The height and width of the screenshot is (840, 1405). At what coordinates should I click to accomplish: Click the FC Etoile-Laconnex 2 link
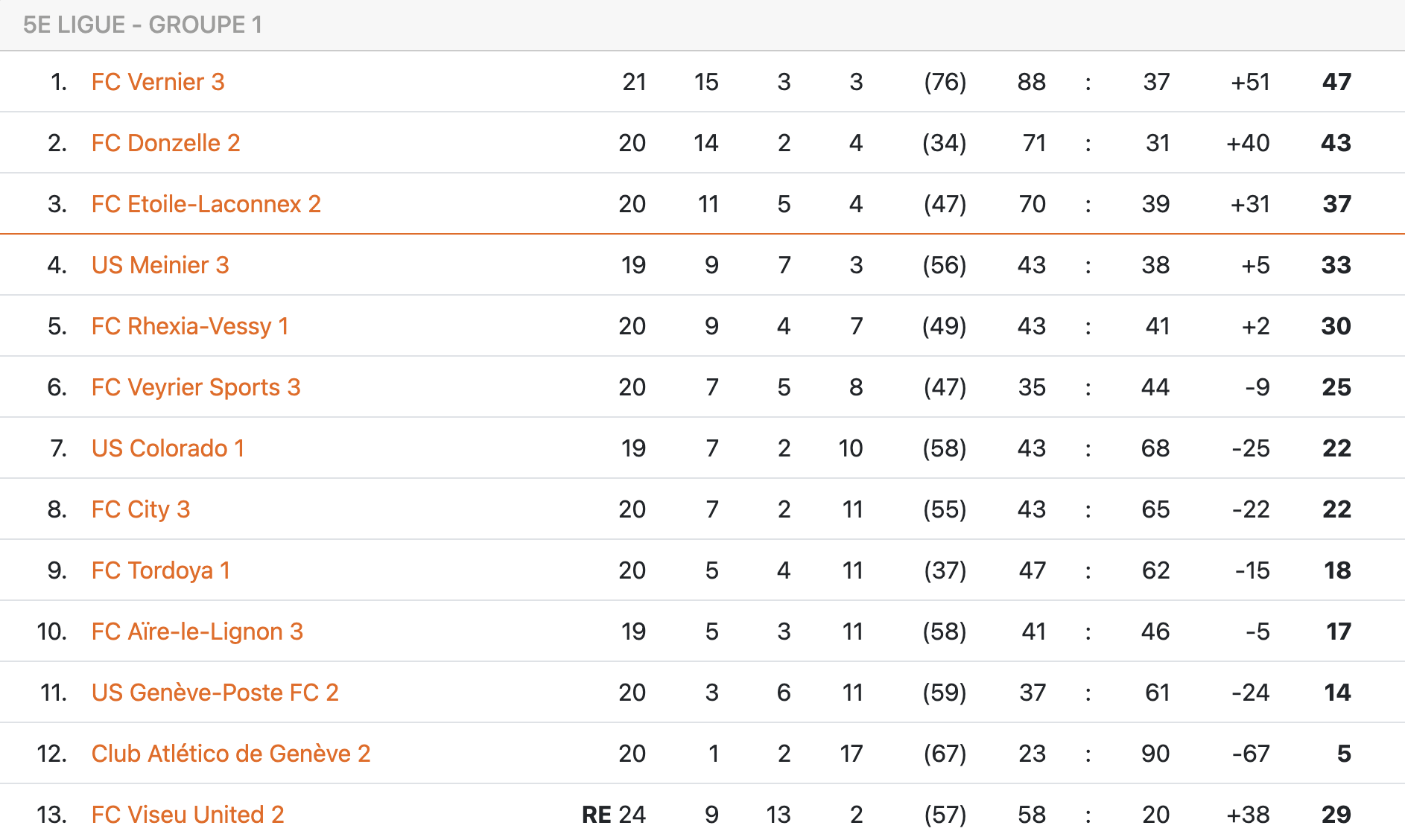click(206, 204)
